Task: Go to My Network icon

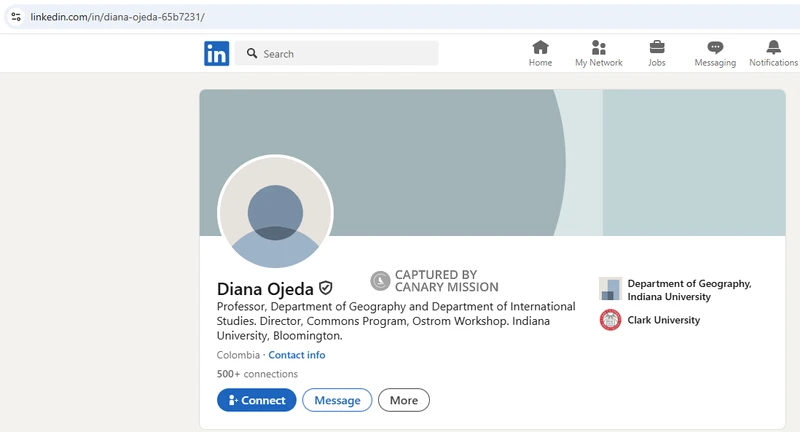Action: 598,47
